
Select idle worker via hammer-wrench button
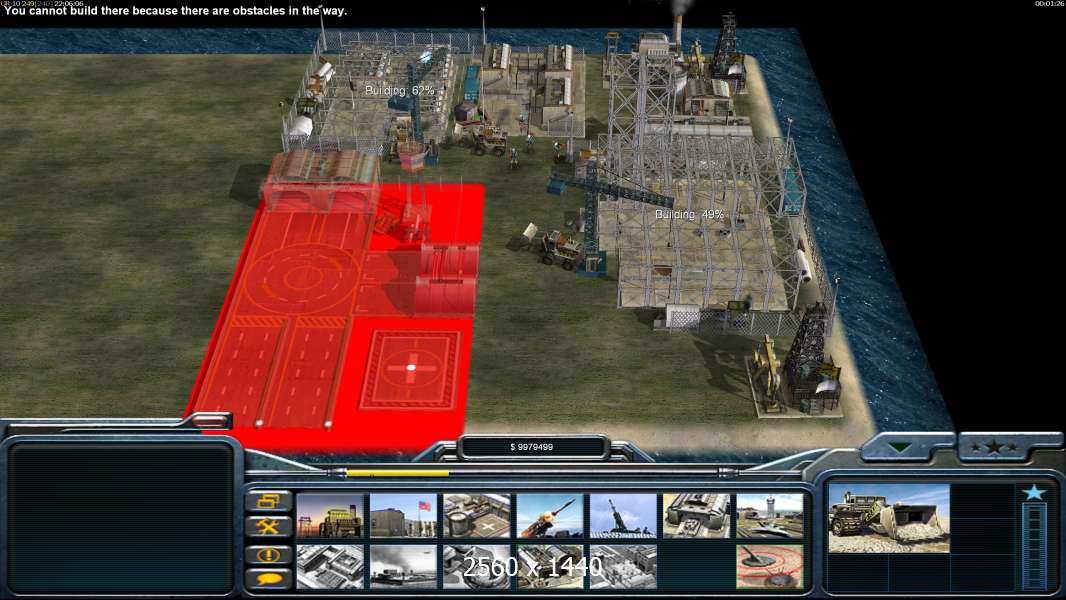[x=269, y=527]
